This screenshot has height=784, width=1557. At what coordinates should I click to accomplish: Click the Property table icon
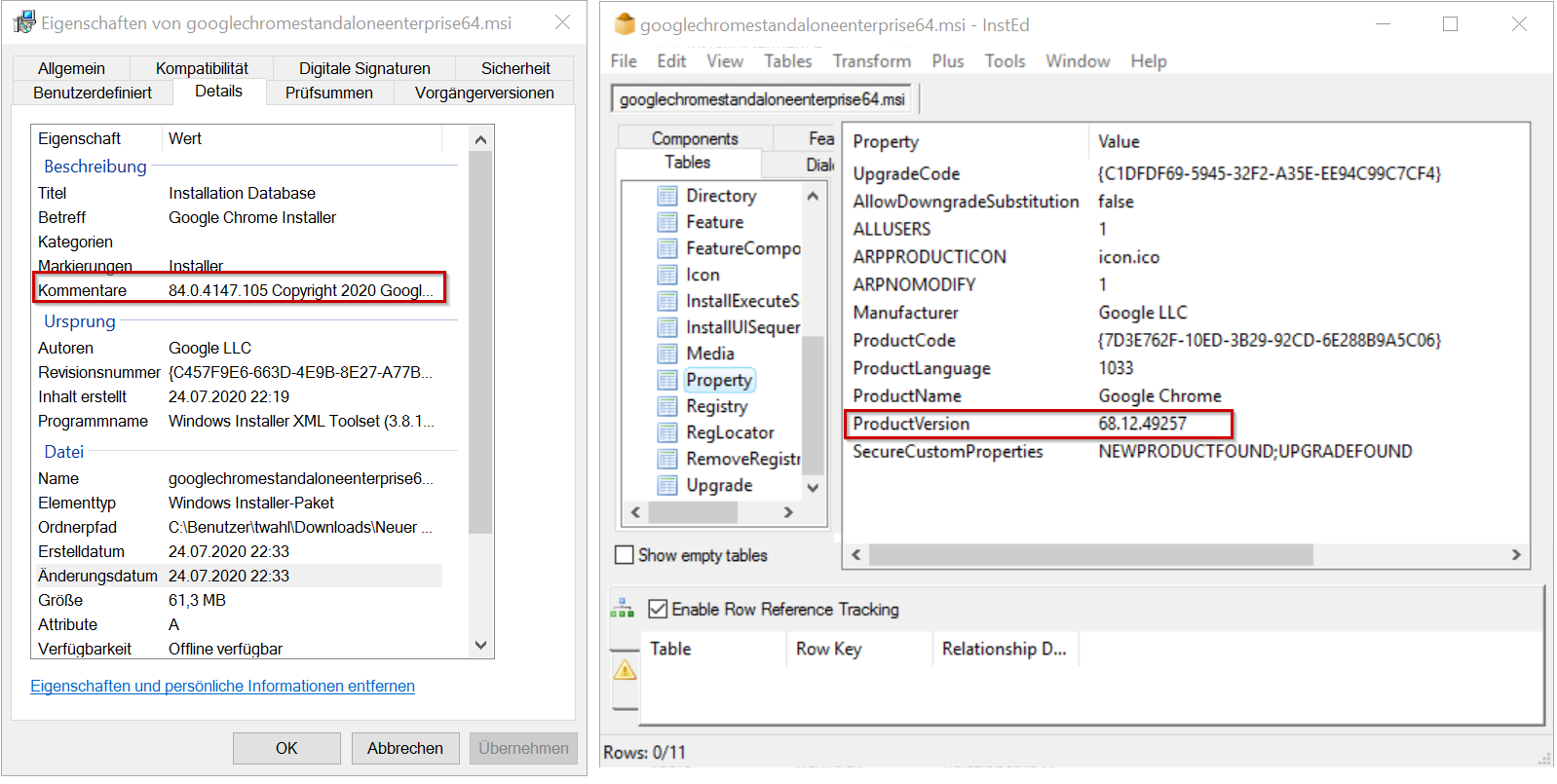pyautogui.click(x=667, y=380)
